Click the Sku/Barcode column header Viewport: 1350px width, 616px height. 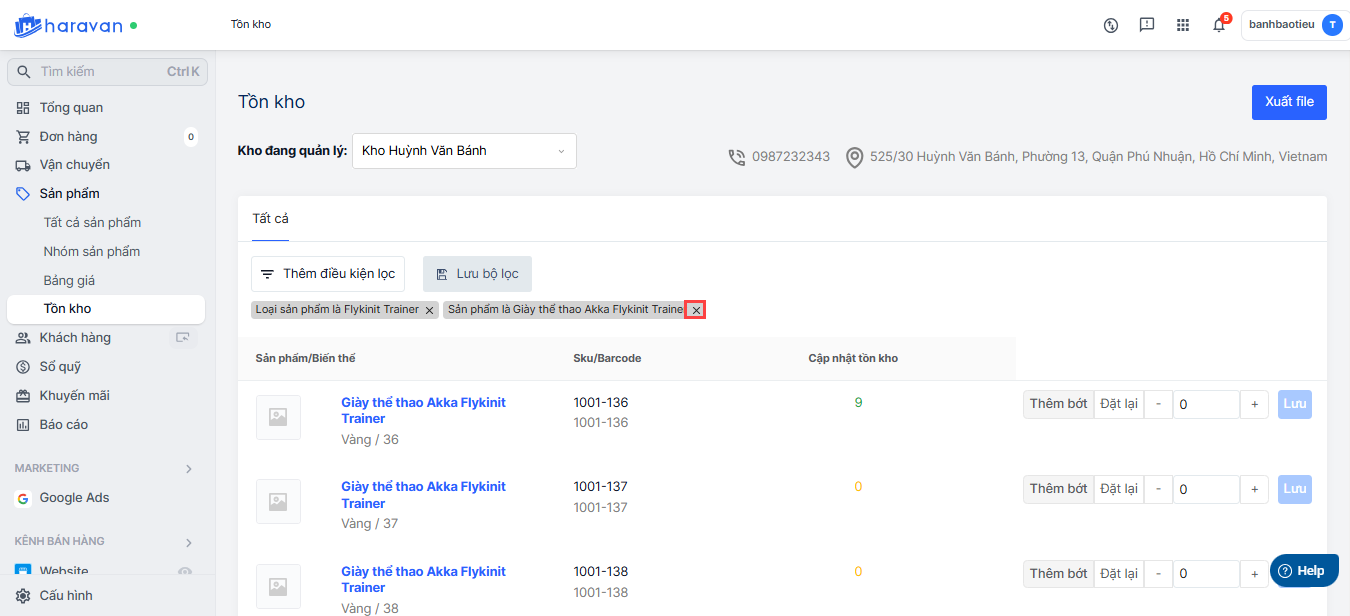(607, 358)
